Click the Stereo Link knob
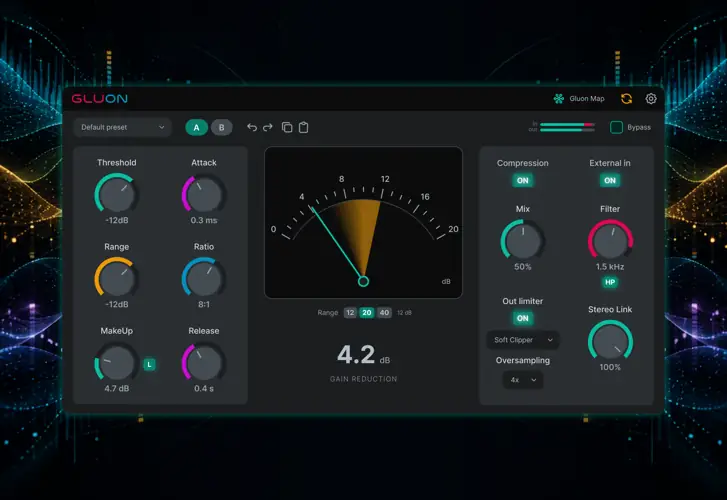The image size is (727, 500). (x=610, y=341)
